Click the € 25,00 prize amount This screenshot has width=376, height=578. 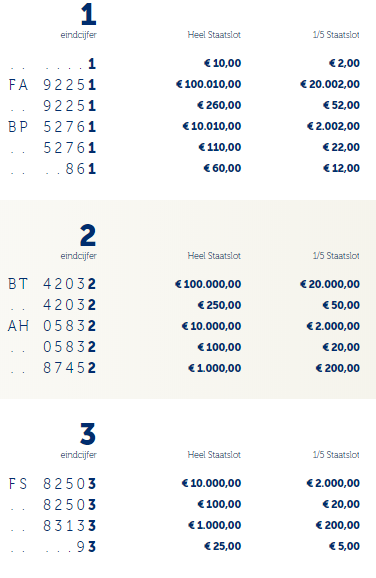click(223, 546)
